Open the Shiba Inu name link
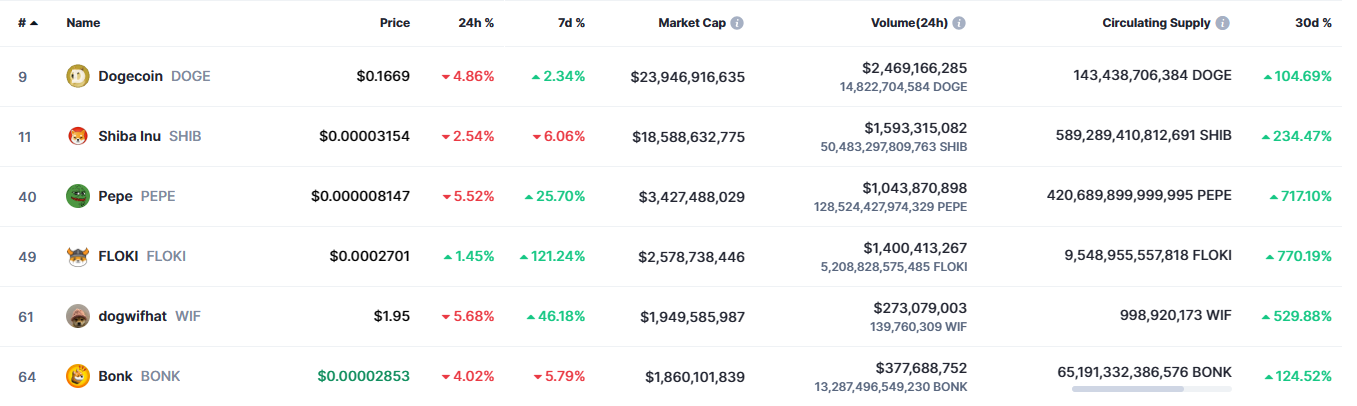 (130, 136)
